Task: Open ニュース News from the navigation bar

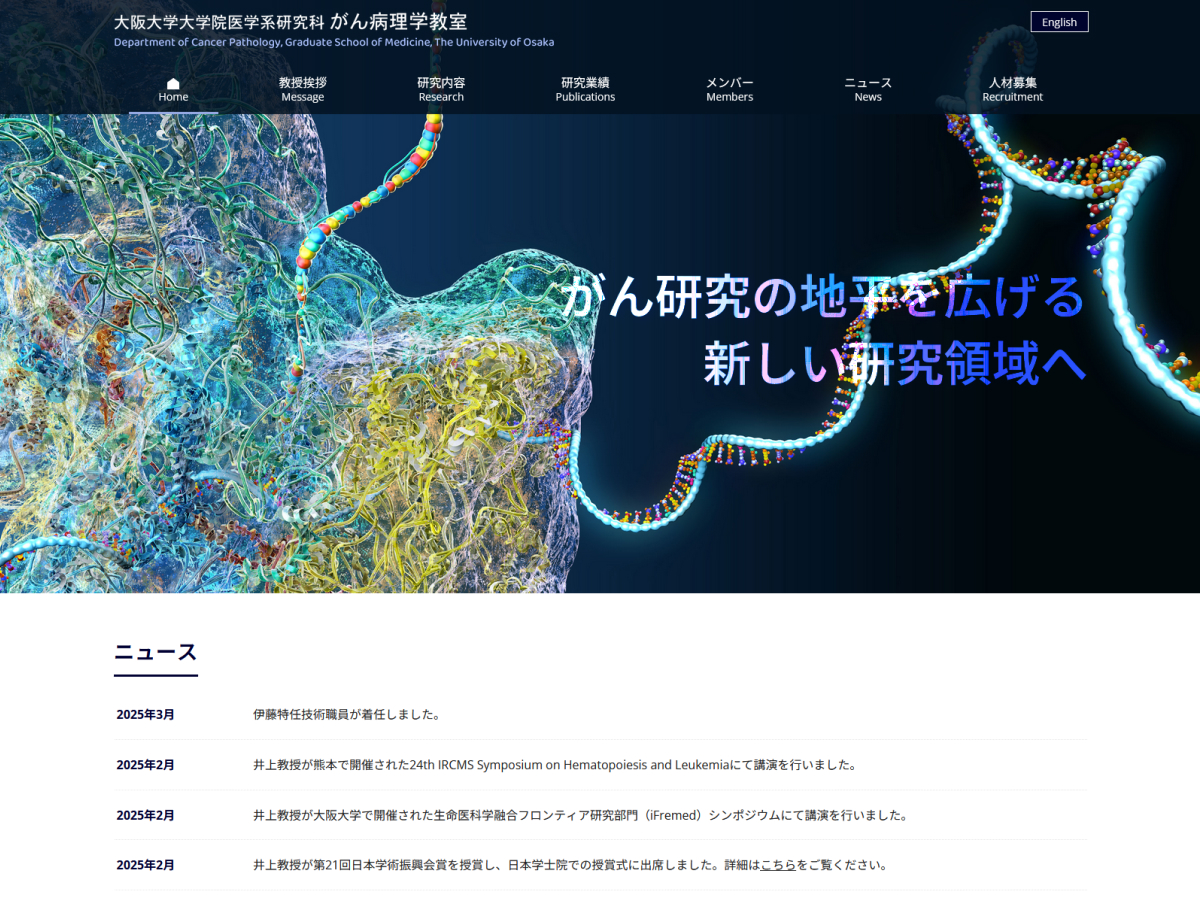Action: (867, 90)
